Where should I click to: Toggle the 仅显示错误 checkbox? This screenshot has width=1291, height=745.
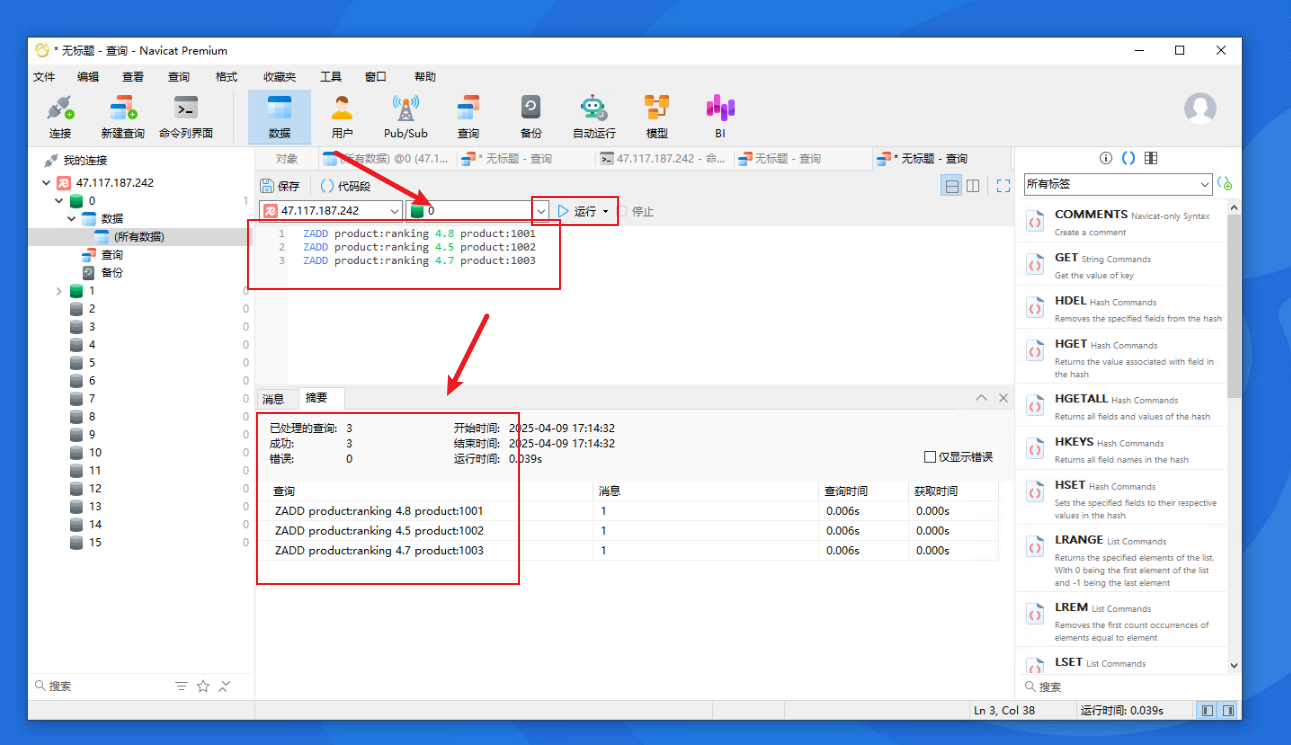[931, 457]
